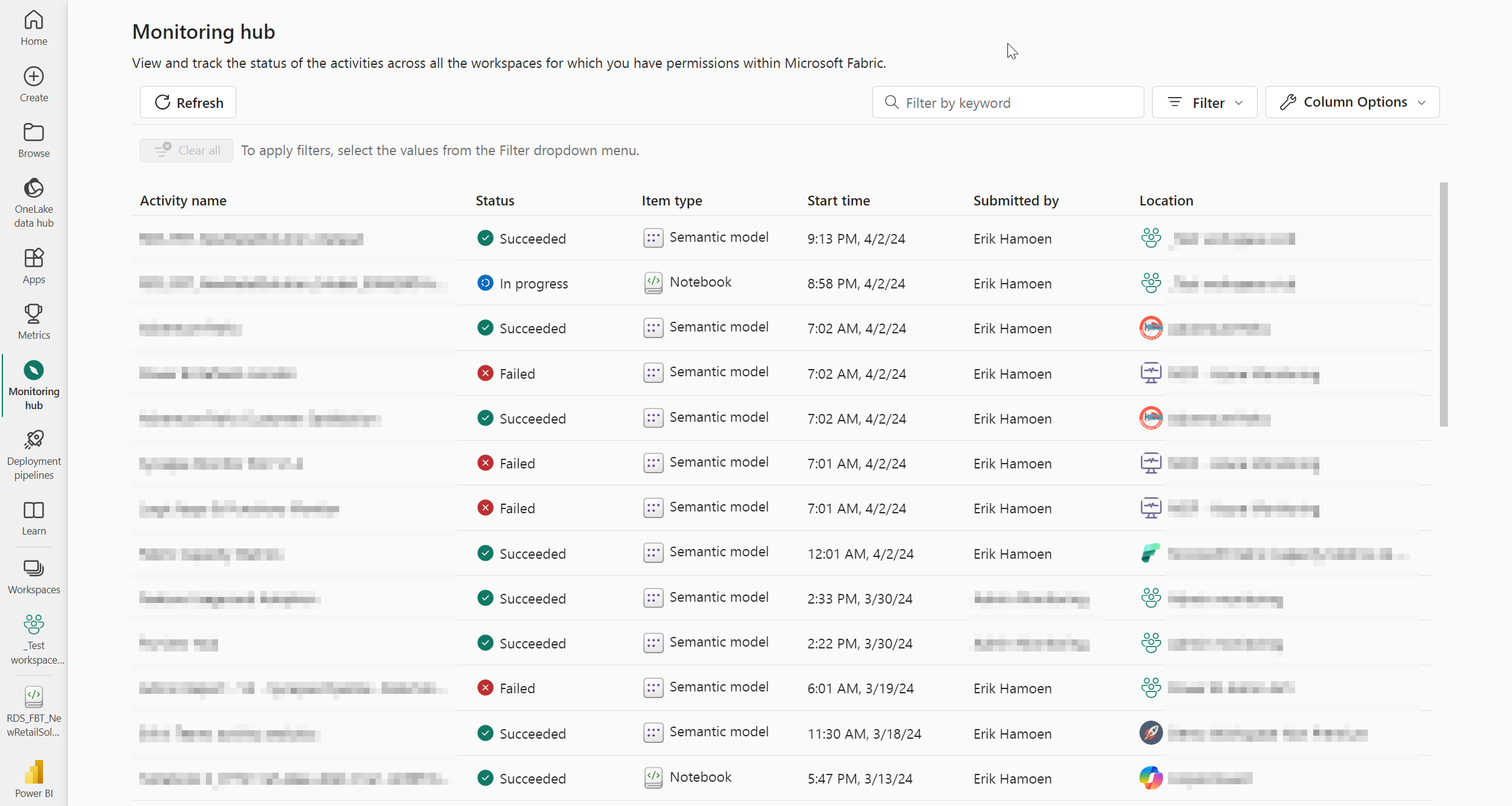Open the Workspaces panel
Screen dimensions: 1512x806
pyautogui.click(x=33, y=575)
